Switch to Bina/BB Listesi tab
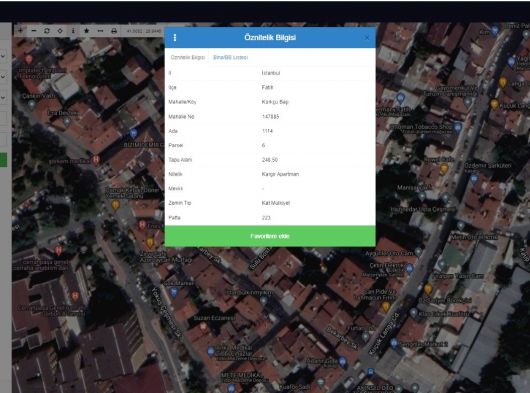530x393 pixels. coord(231,57)
